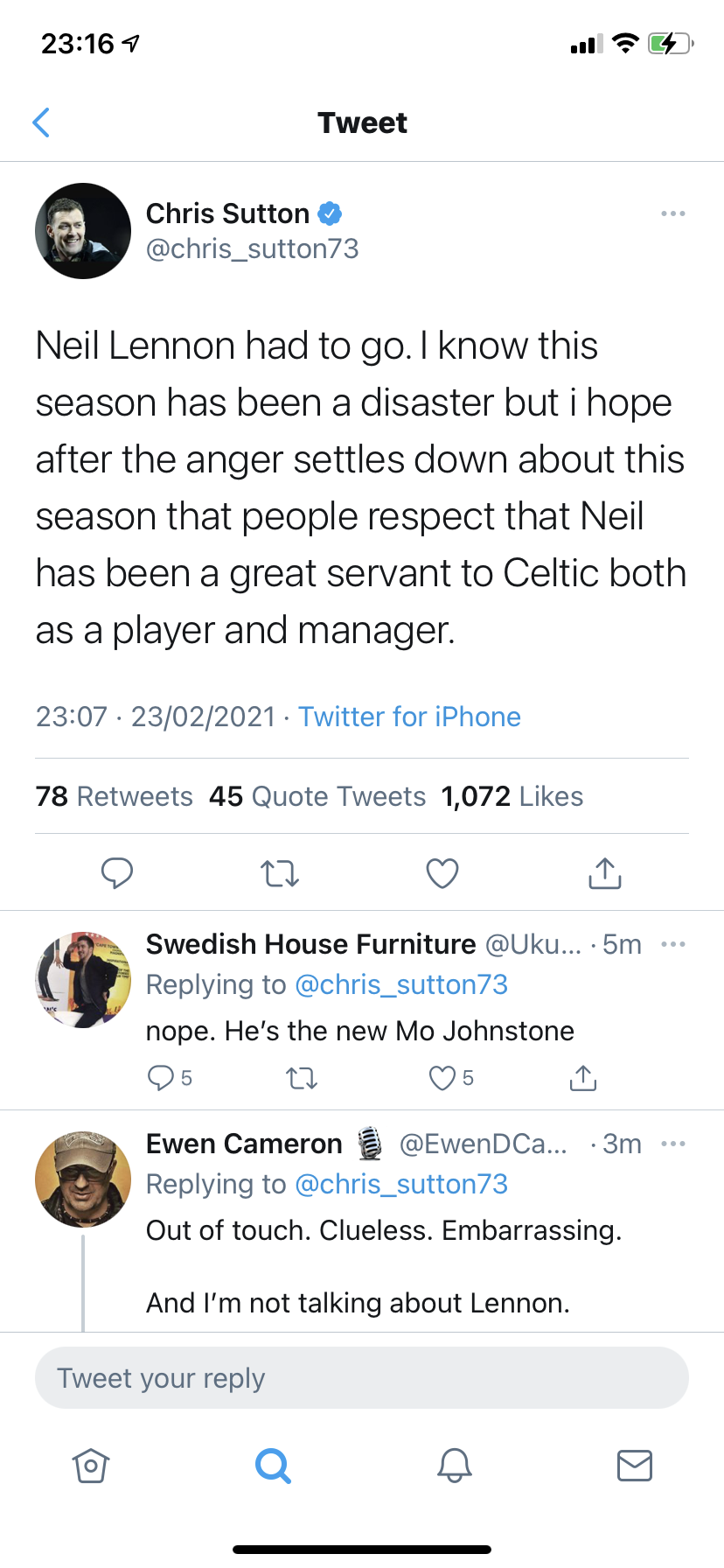Focus the Tweet your reply field
This screenshot has width=724, height=1568.
362,1378
